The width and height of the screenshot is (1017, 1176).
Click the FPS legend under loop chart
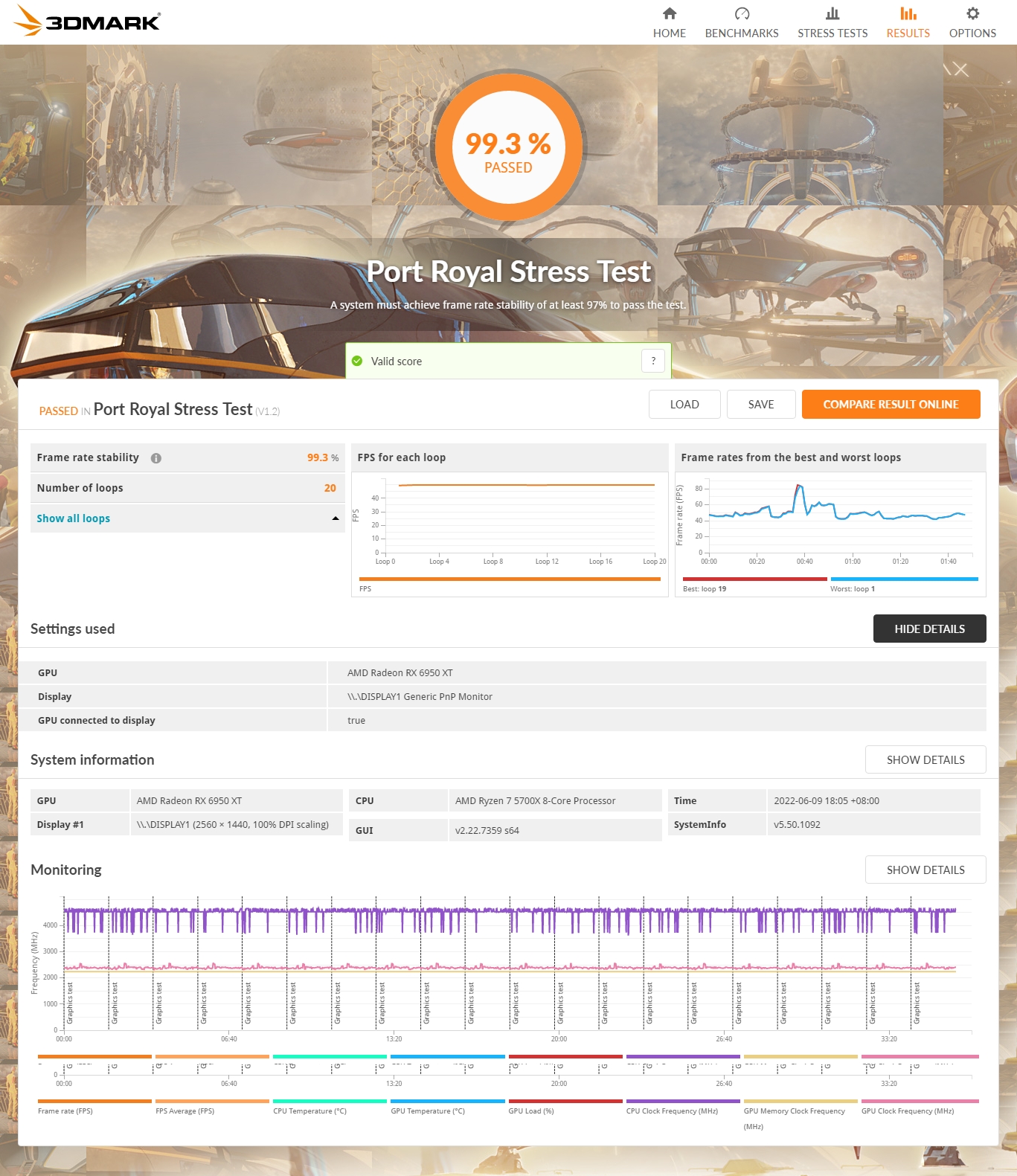pyautogui.click(x=510, y=584)
